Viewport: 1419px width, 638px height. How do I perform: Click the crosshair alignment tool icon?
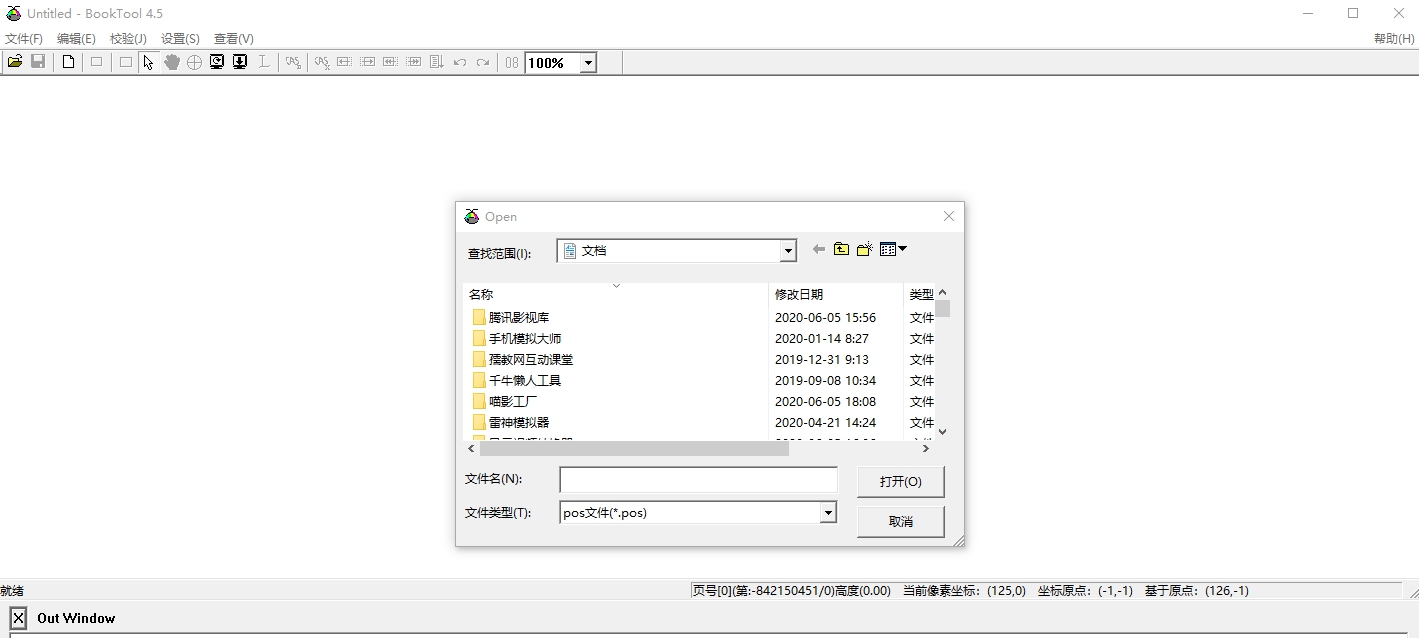point(194,62)
